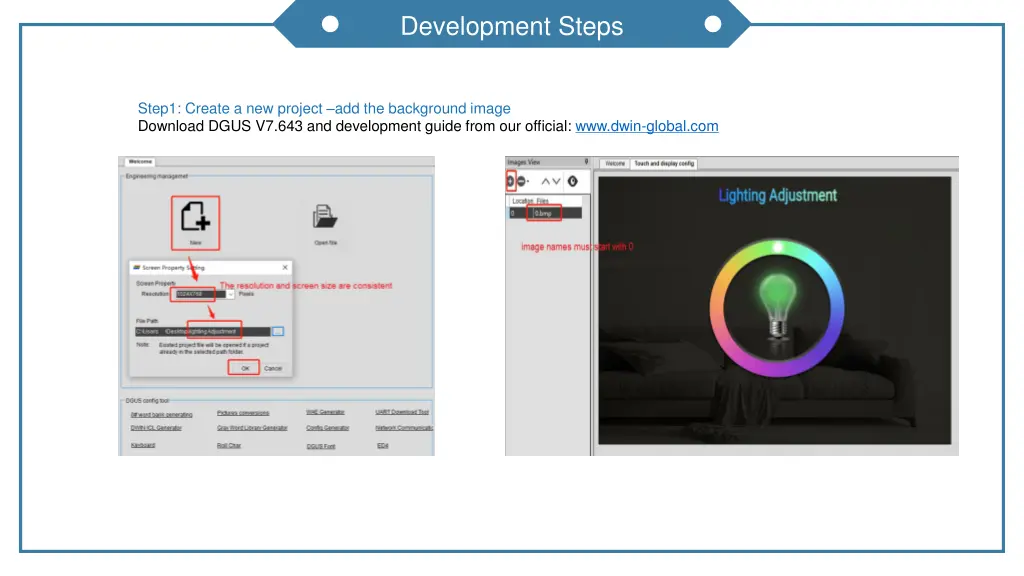Confirm the Screen Property Setting with OK
This screenshot has height=576, width=1024.
pos(245,367)
